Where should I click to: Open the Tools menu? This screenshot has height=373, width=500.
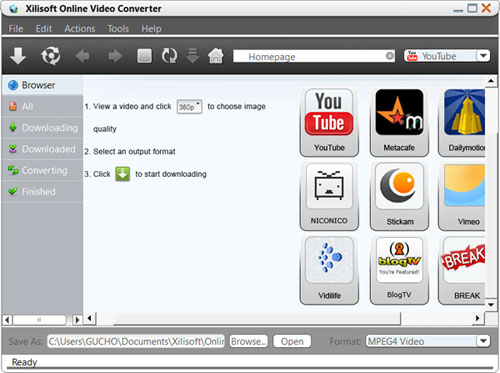point(118,29)
